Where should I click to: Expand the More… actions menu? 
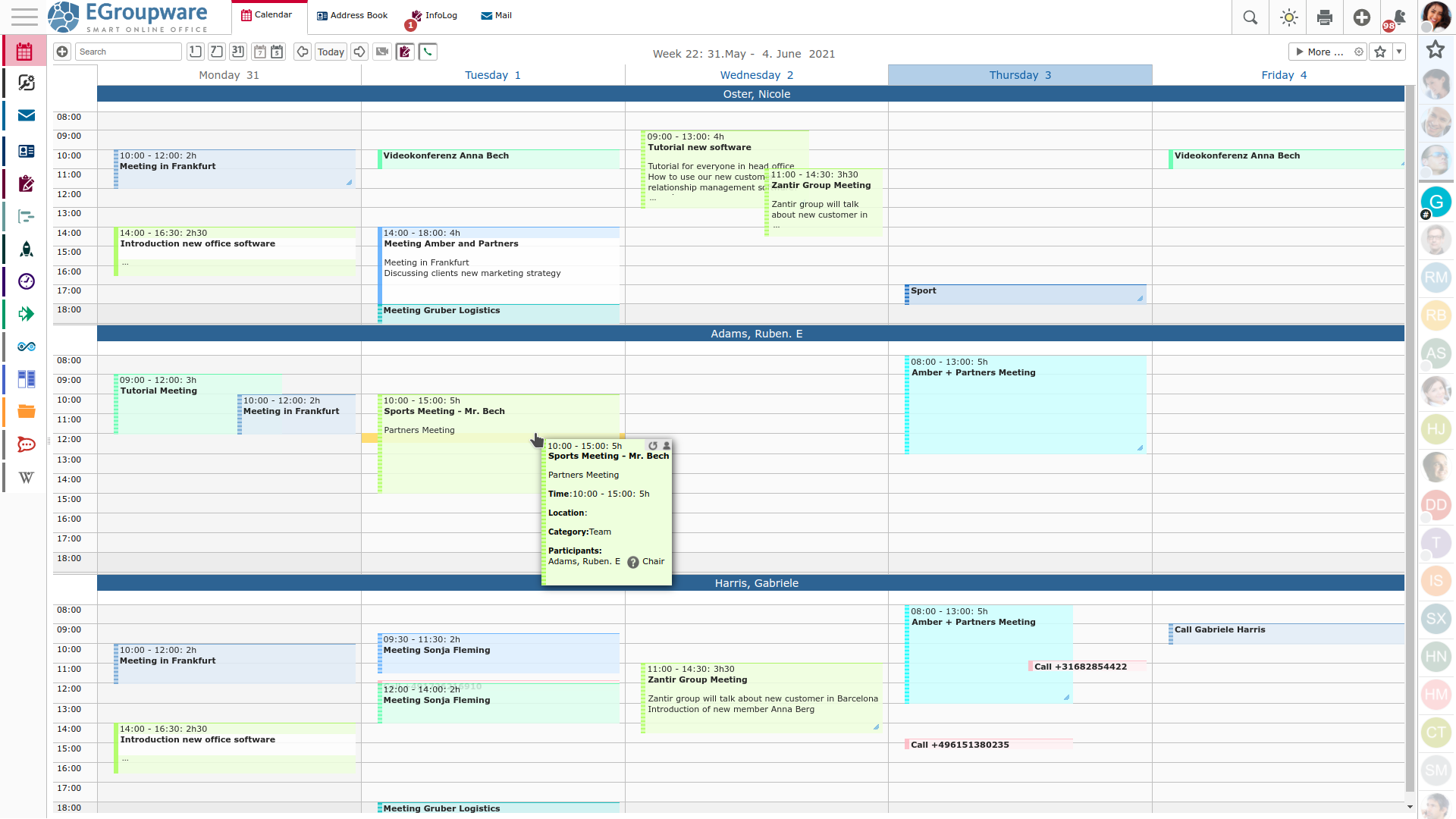(x=1319, y=52)
